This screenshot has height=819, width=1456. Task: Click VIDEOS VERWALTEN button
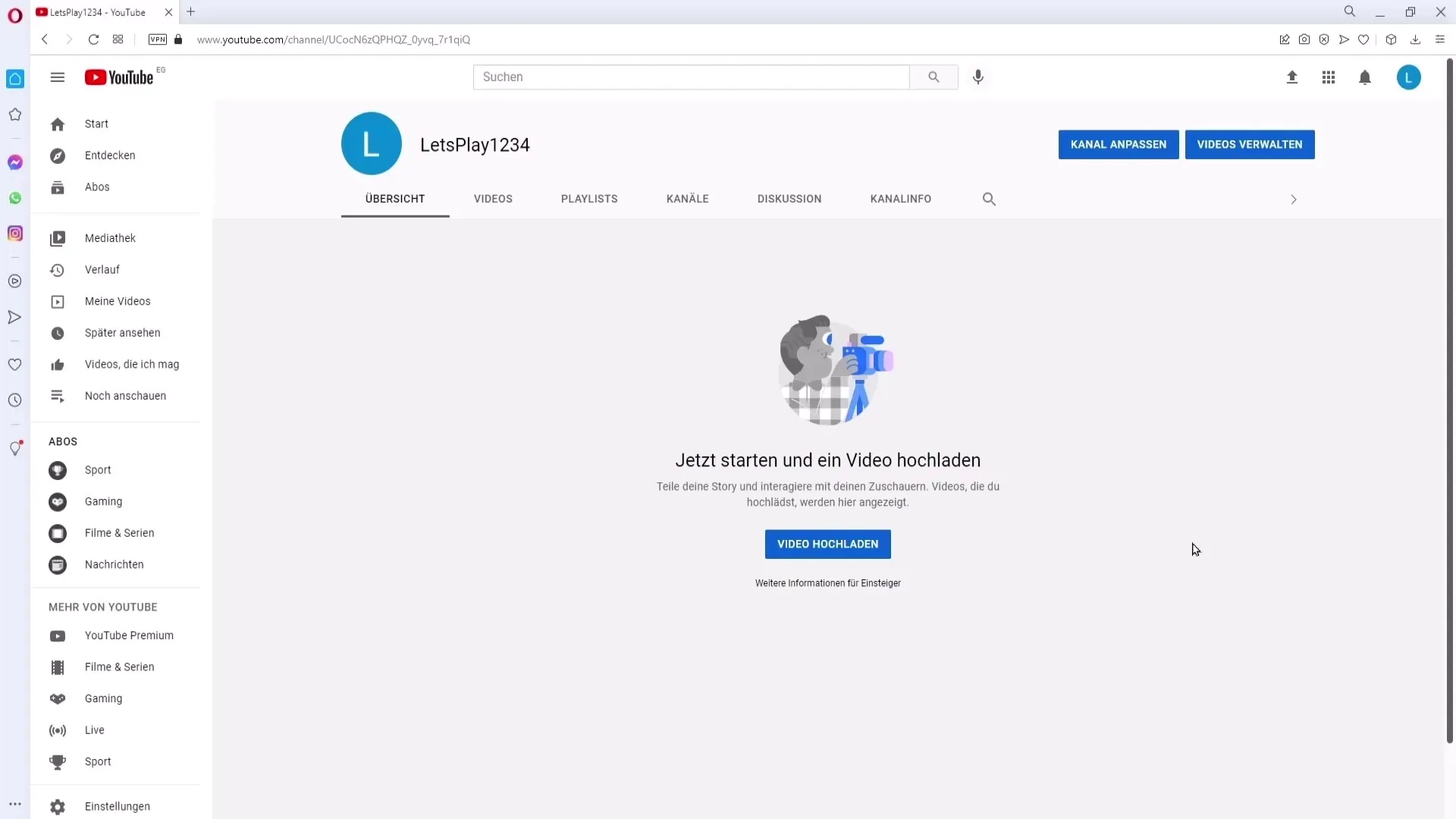click(x=1250, y=144)
